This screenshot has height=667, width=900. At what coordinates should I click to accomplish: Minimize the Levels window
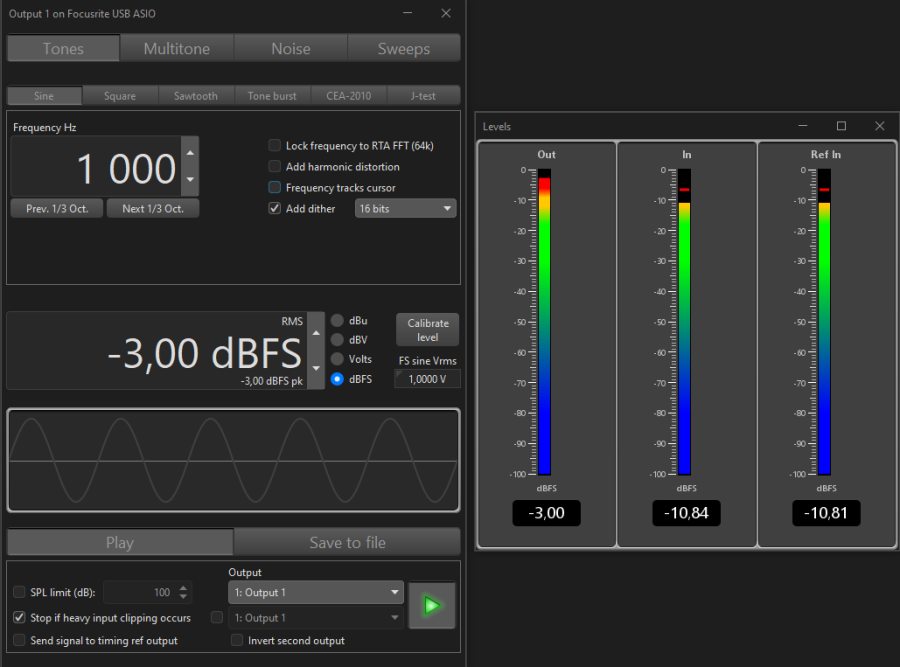point(802,126)
